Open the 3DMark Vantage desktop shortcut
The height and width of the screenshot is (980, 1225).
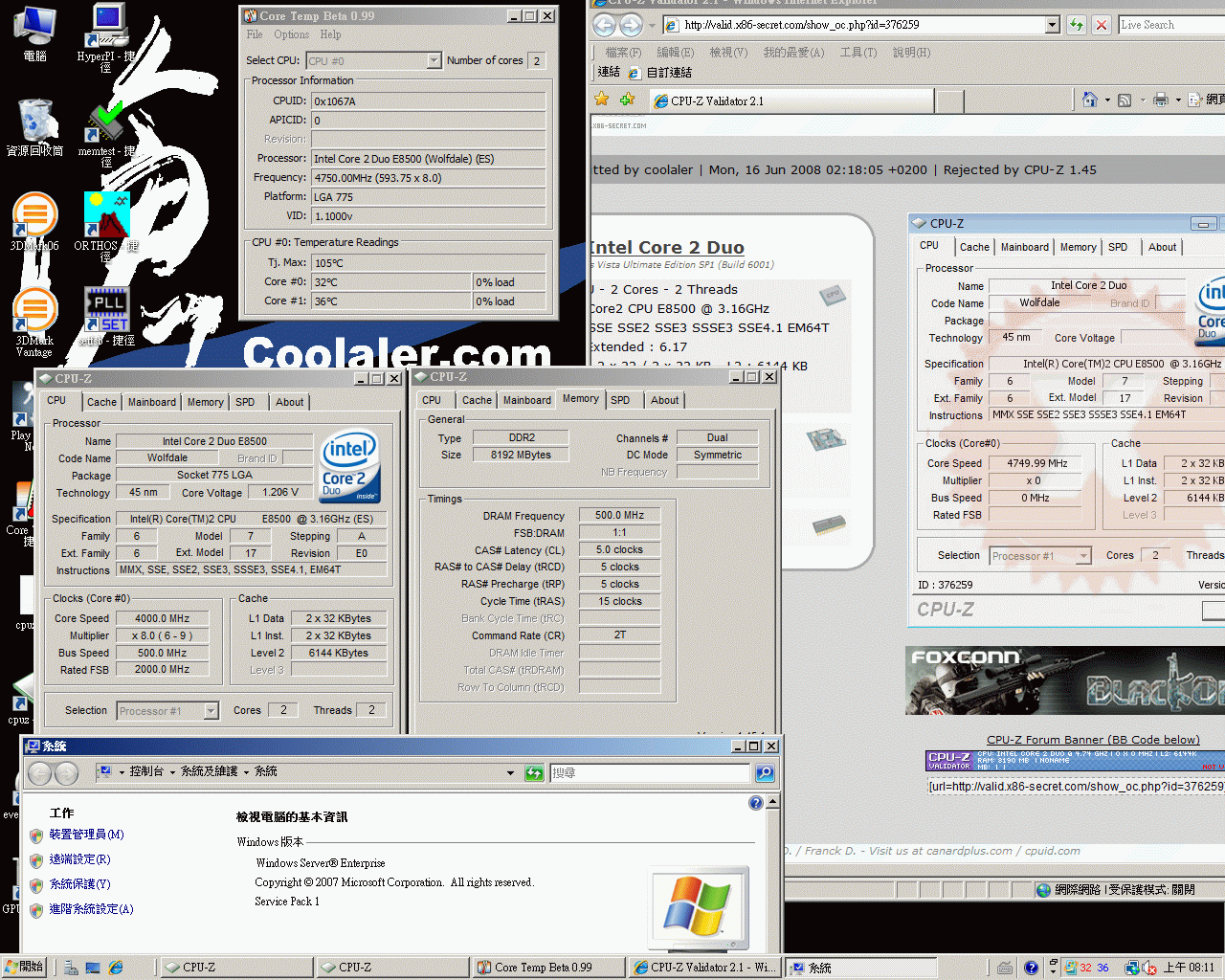34,323
